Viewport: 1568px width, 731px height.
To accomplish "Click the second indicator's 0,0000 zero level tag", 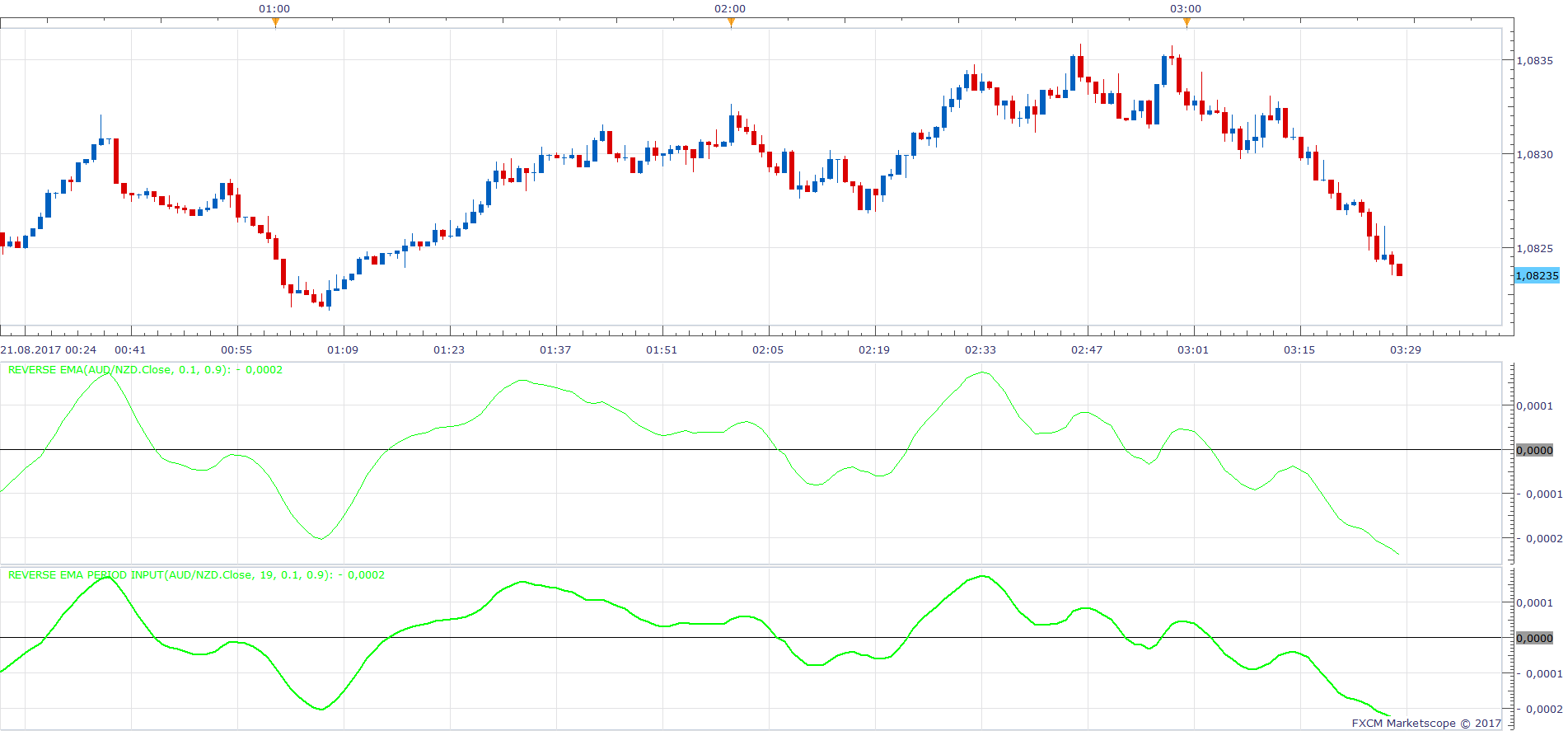I will [x=1535, y=639].
